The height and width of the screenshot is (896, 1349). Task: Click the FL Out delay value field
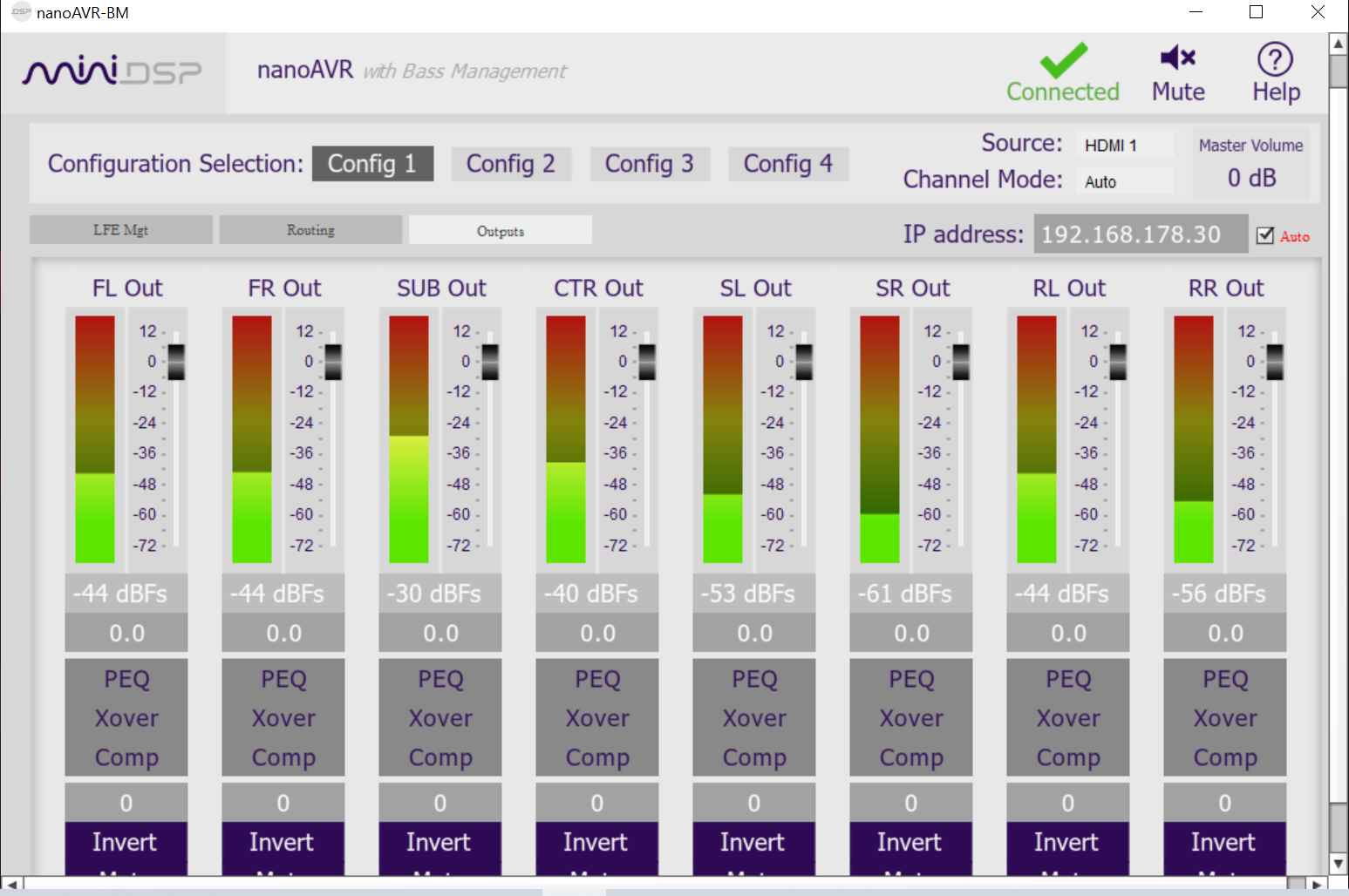126,803
